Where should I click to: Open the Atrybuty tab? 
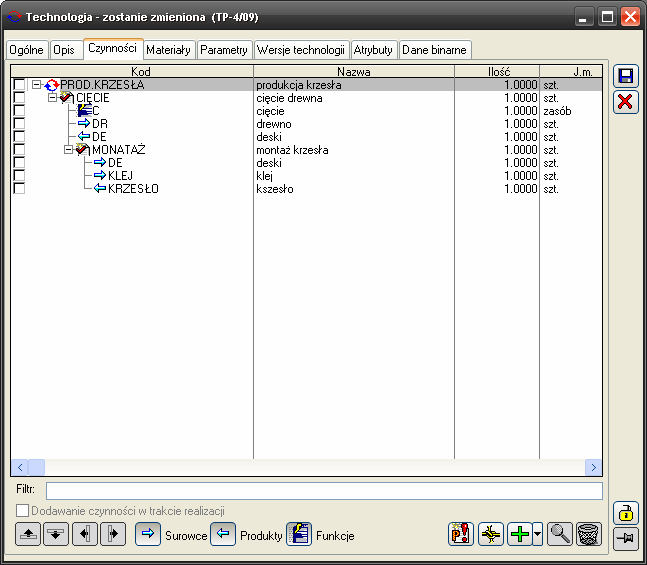373,50
